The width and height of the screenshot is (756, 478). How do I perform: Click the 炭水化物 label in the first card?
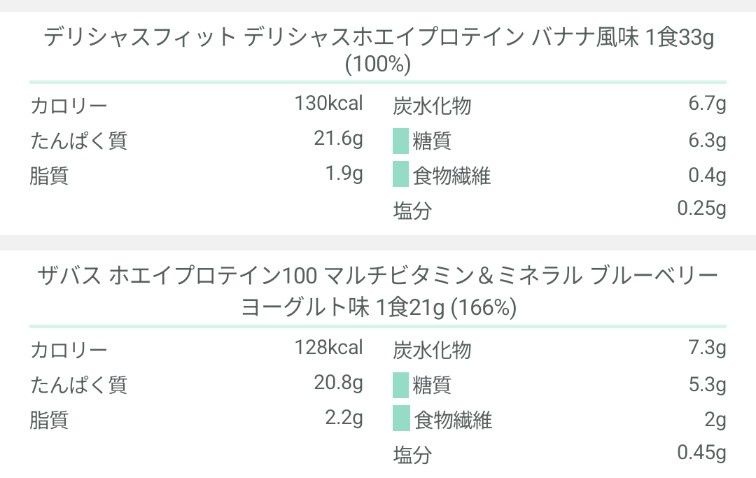[x=432, y=105]
